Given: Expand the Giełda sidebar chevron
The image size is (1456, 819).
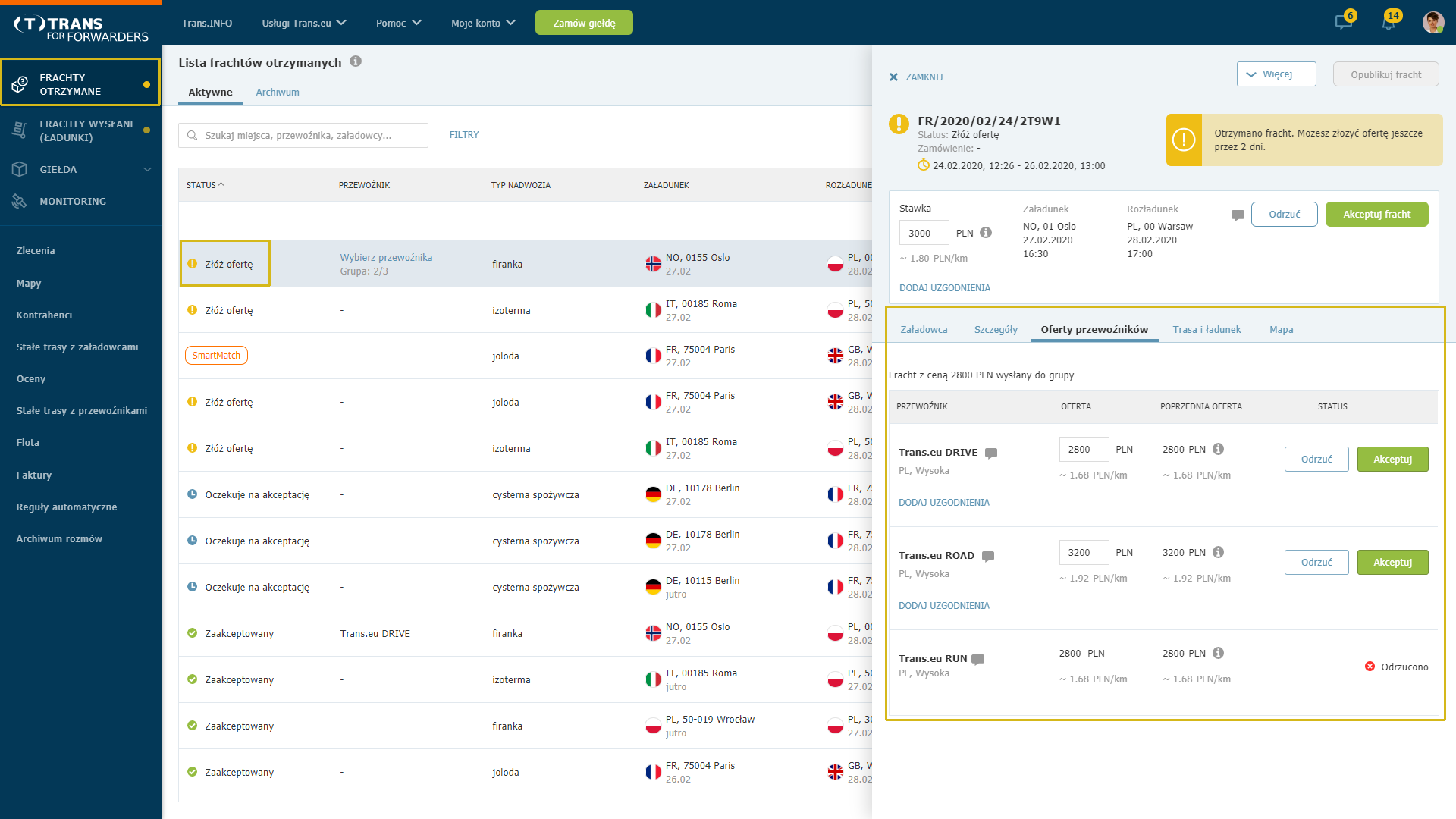Looking at the screenshot, I should click(147, 169).
